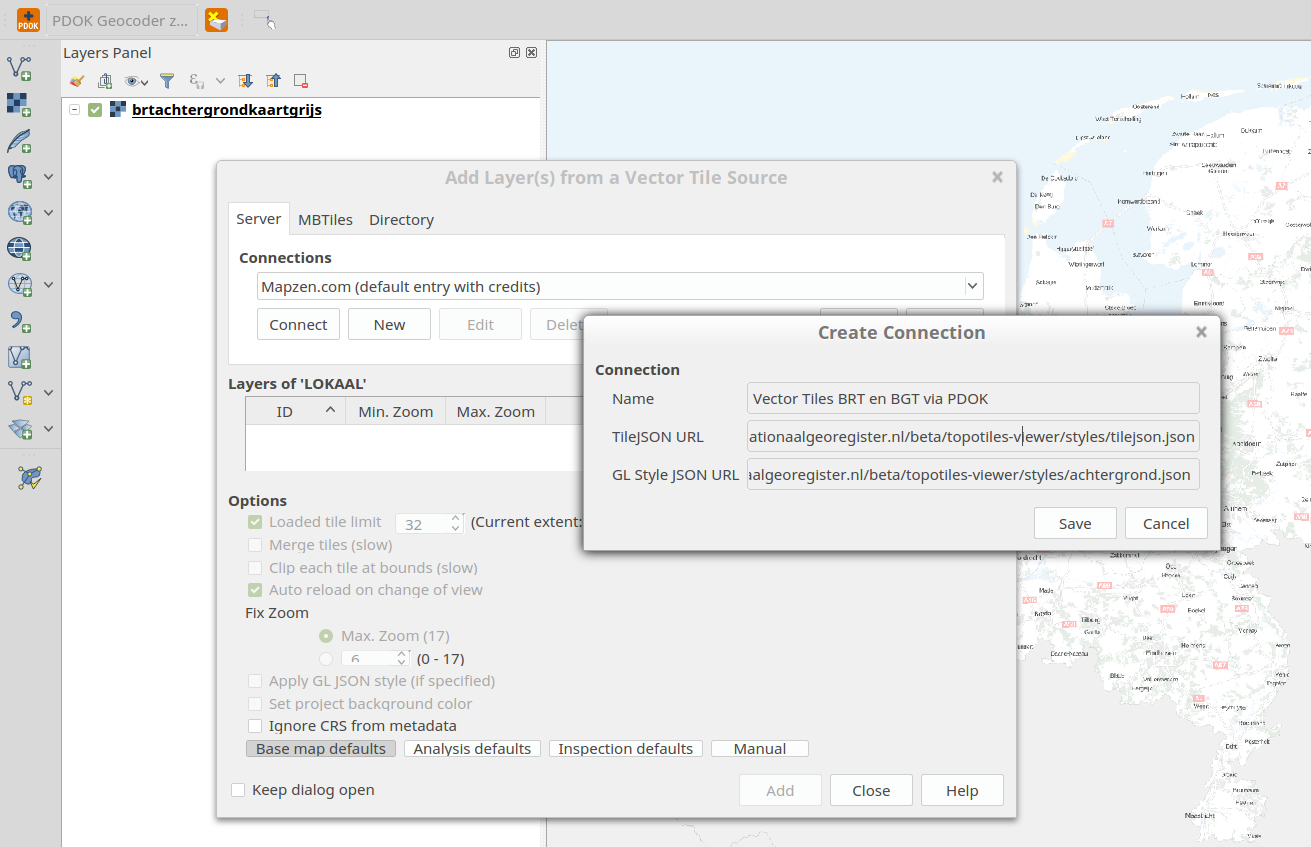Toggle visibility of brtachtergrondkaartgrijs layer
Viewport: 1311px width, 847px height.
[95, 110]
